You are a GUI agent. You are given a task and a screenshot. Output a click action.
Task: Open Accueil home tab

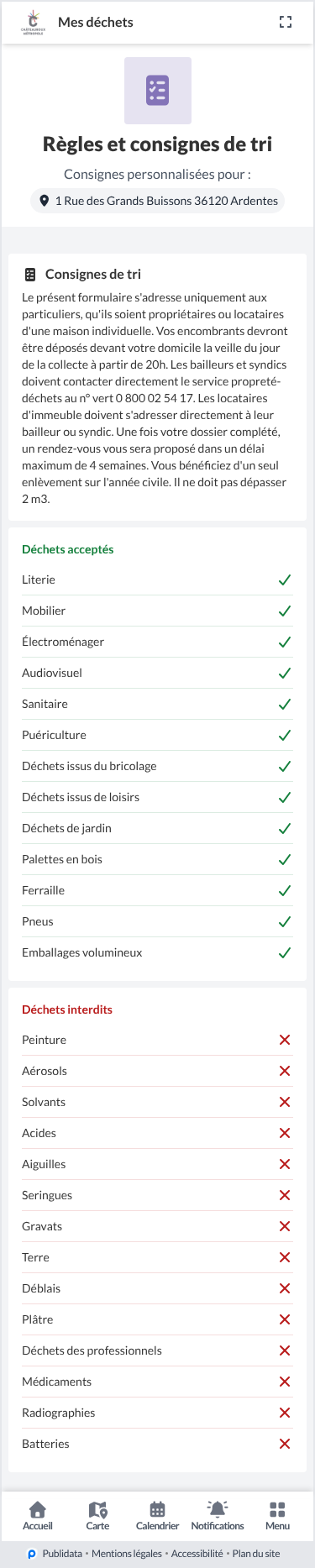(38, 1515)
